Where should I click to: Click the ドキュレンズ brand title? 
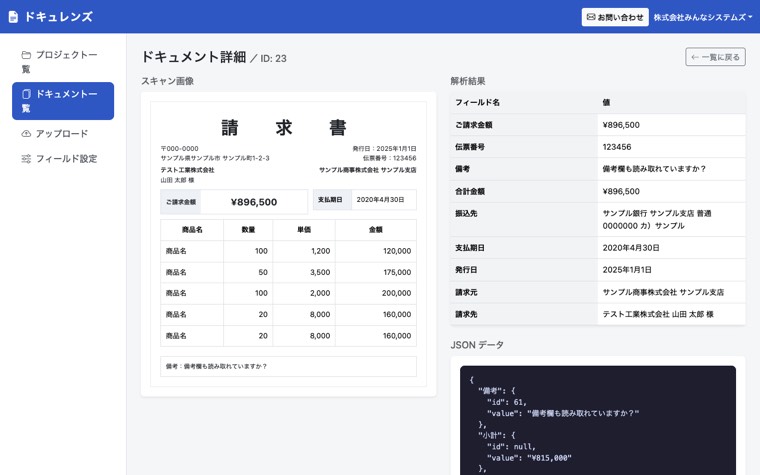[59, 17]
